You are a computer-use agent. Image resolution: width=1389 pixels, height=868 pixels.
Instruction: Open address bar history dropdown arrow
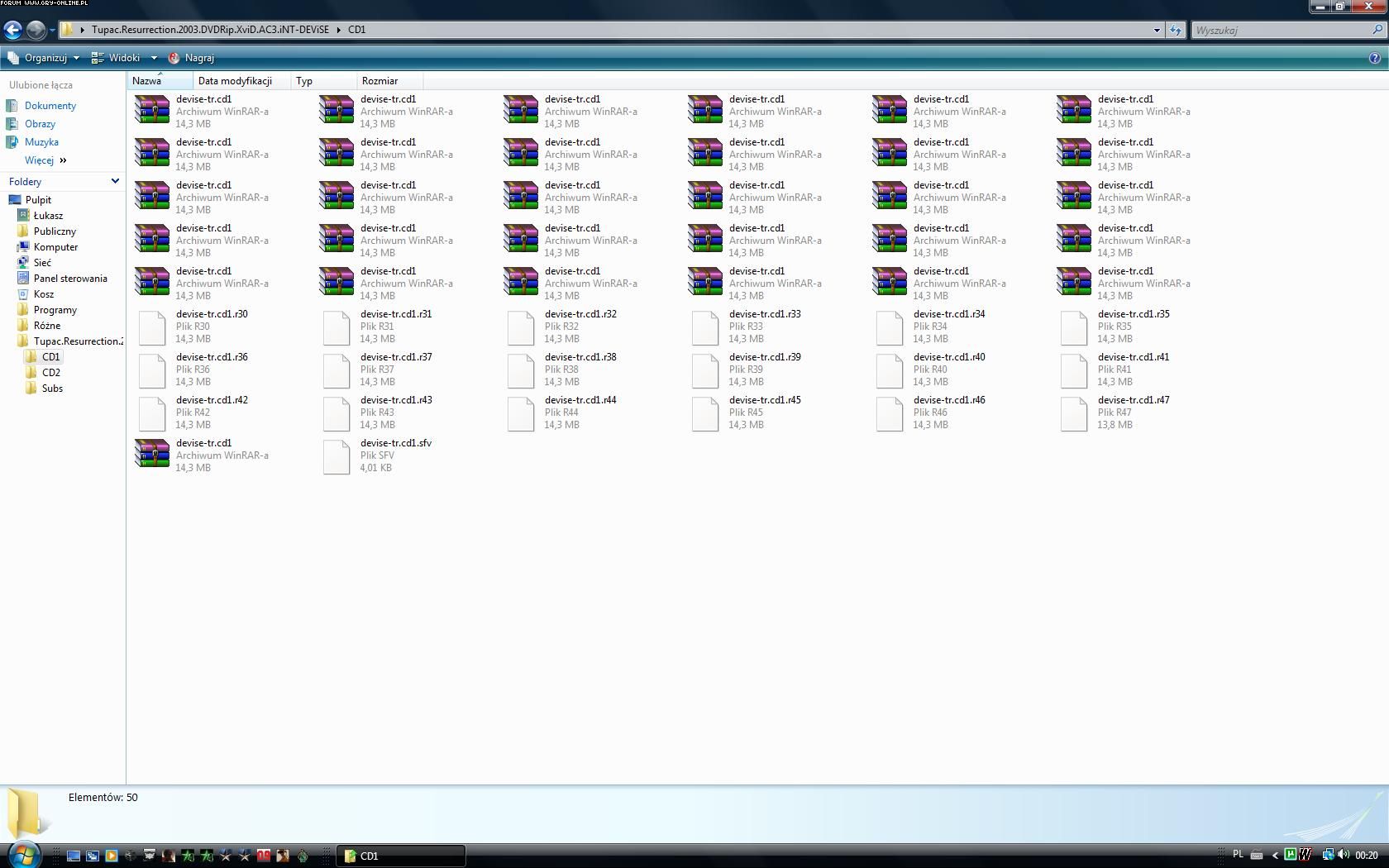(1157, 31)
